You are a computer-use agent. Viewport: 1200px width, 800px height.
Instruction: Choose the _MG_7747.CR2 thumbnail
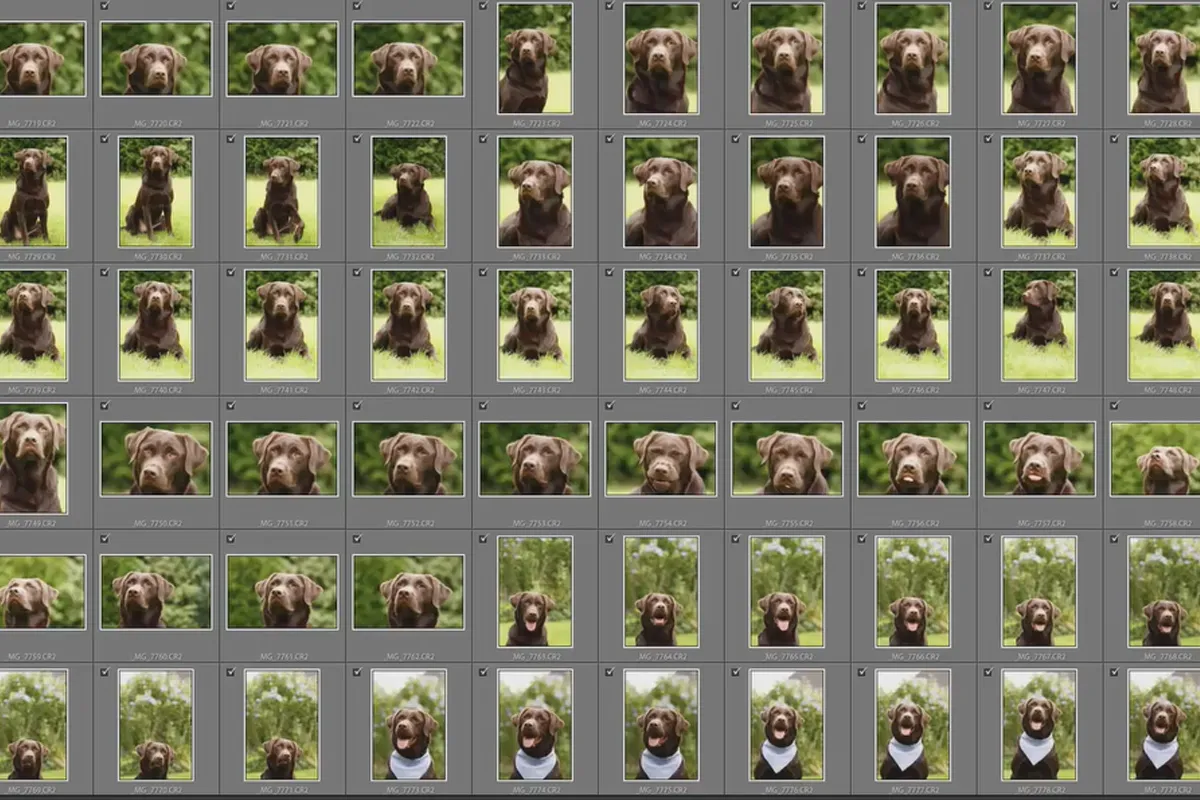[x=1039, y=325]
